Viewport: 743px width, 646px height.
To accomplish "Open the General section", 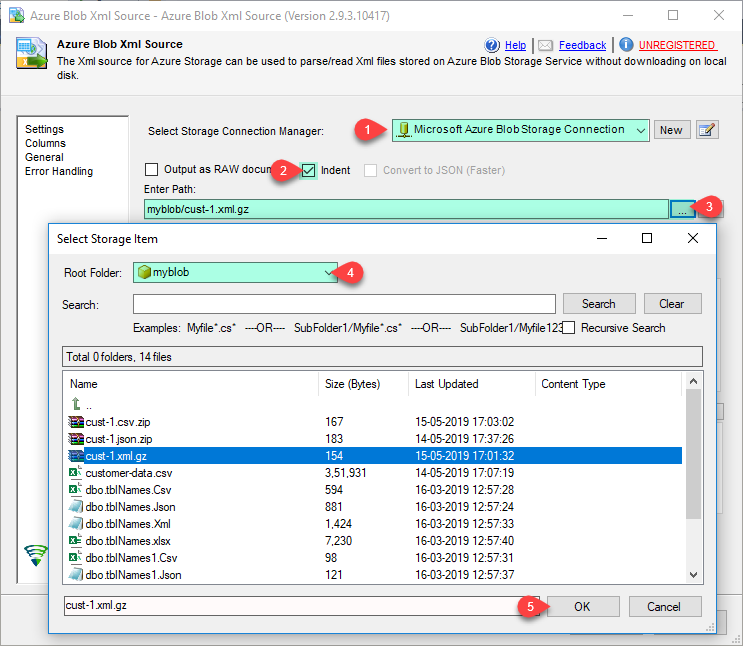I will coord(44,157).
